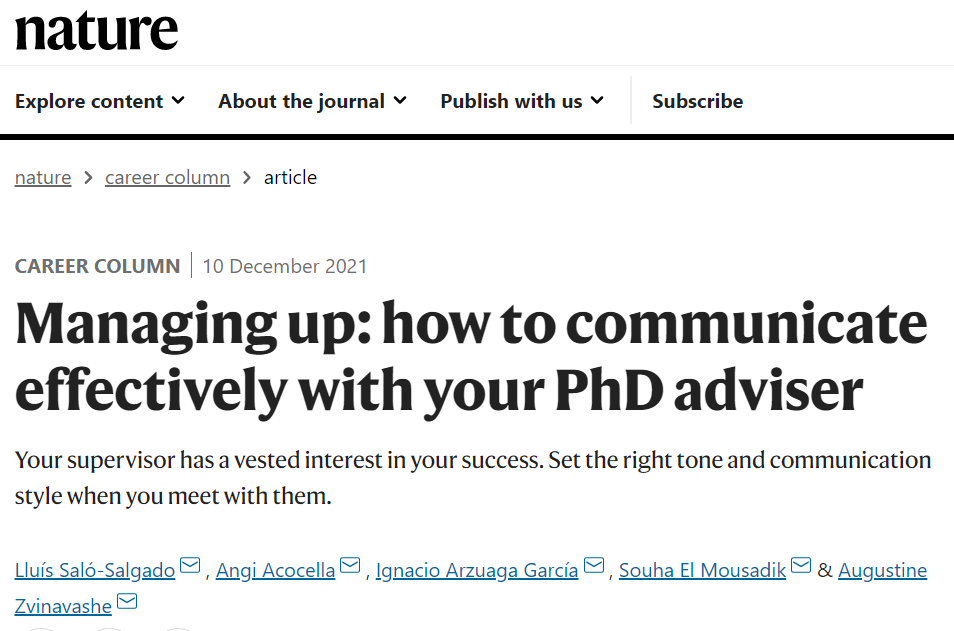Open the Explore content menu
Image resolution: width=954 pixels, height=631 pixels.
click(89, 101)
